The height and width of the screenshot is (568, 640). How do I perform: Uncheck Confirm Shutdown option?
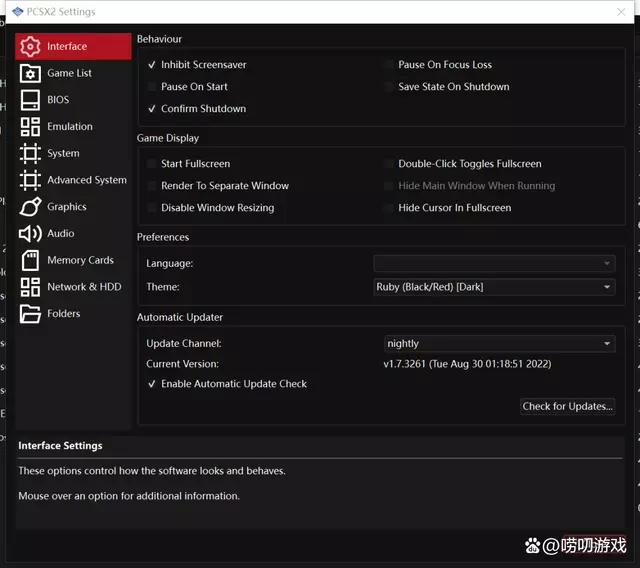152,109
